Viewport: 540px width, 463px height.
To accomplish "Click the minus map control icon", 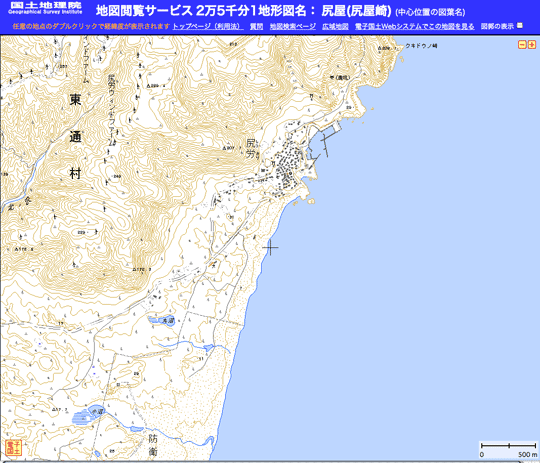I will 522,44.
